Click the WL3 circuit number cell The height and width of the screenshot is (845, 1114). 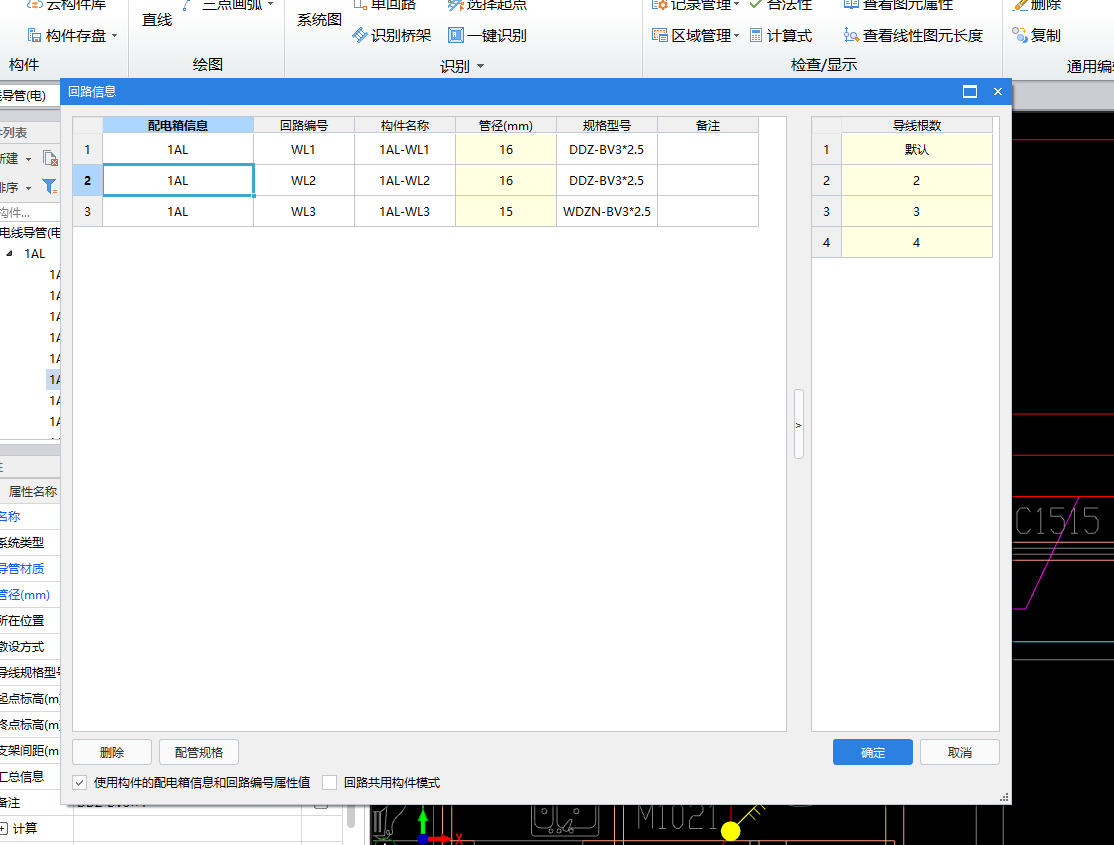(303, 211)
